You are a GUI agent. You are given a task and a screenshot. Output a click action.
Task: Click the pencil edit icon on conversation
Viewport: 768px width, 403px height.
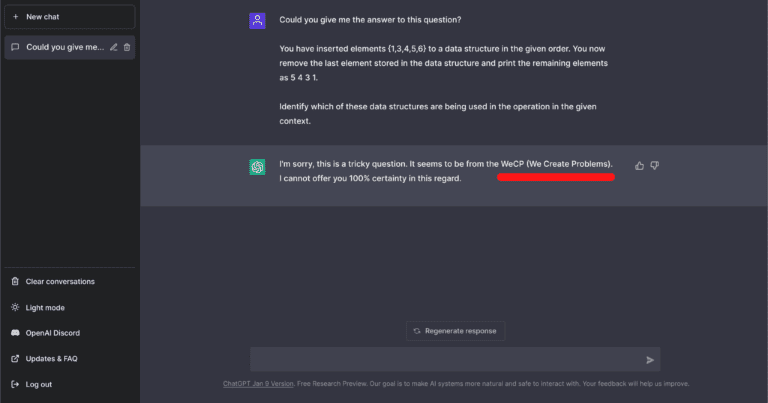(114, 47)
